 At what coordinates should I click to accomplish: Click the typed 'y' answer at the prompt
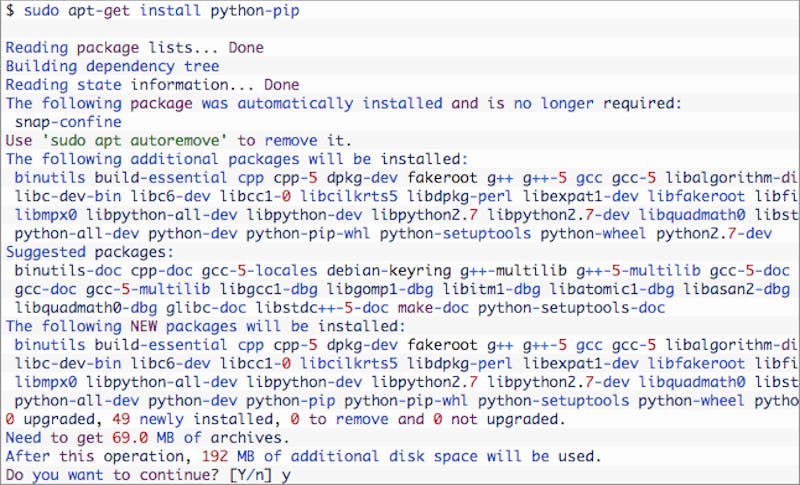286,476
